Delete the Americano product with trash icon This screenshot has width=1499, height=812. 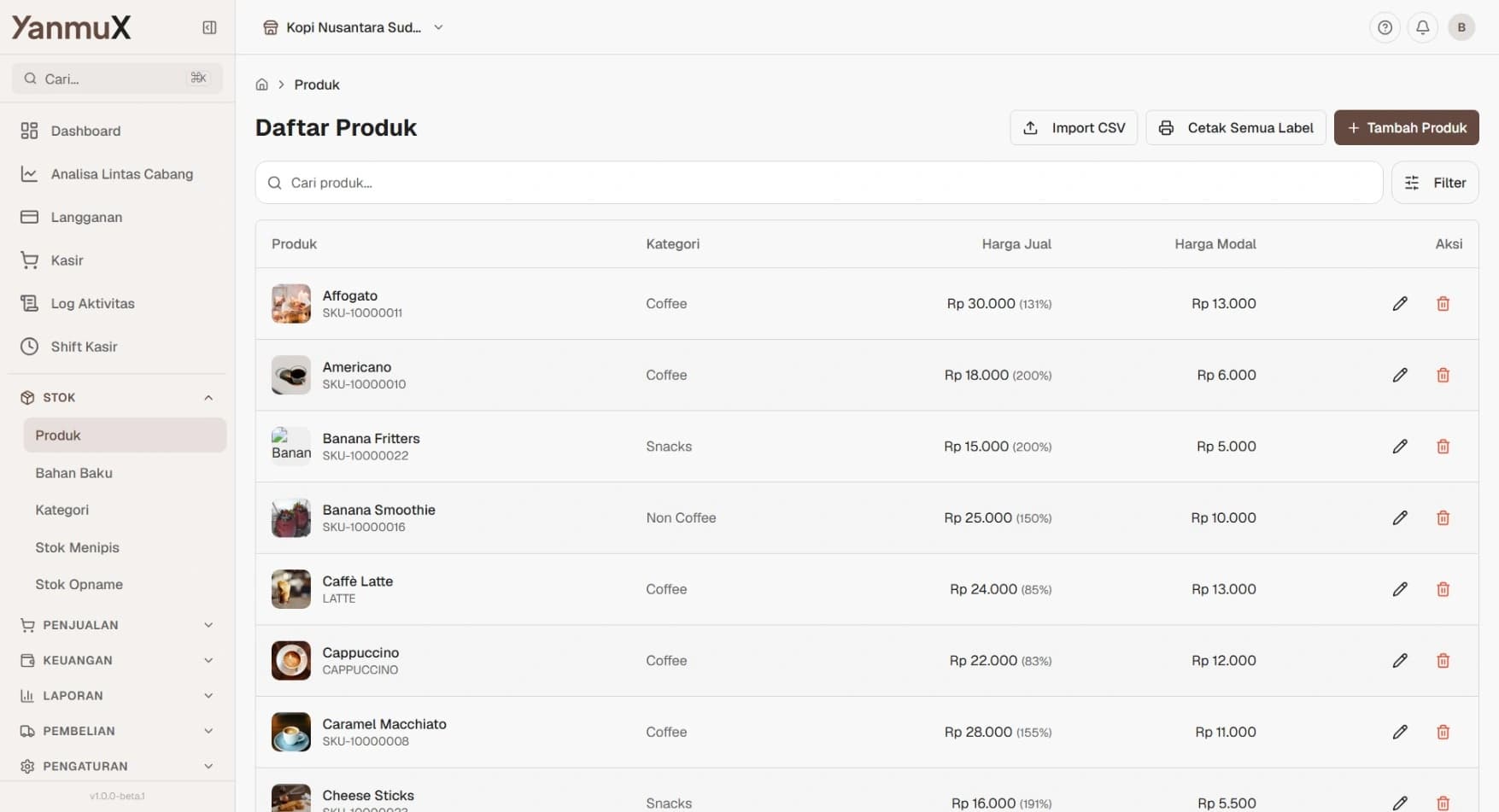click(x=1443, y=375)
